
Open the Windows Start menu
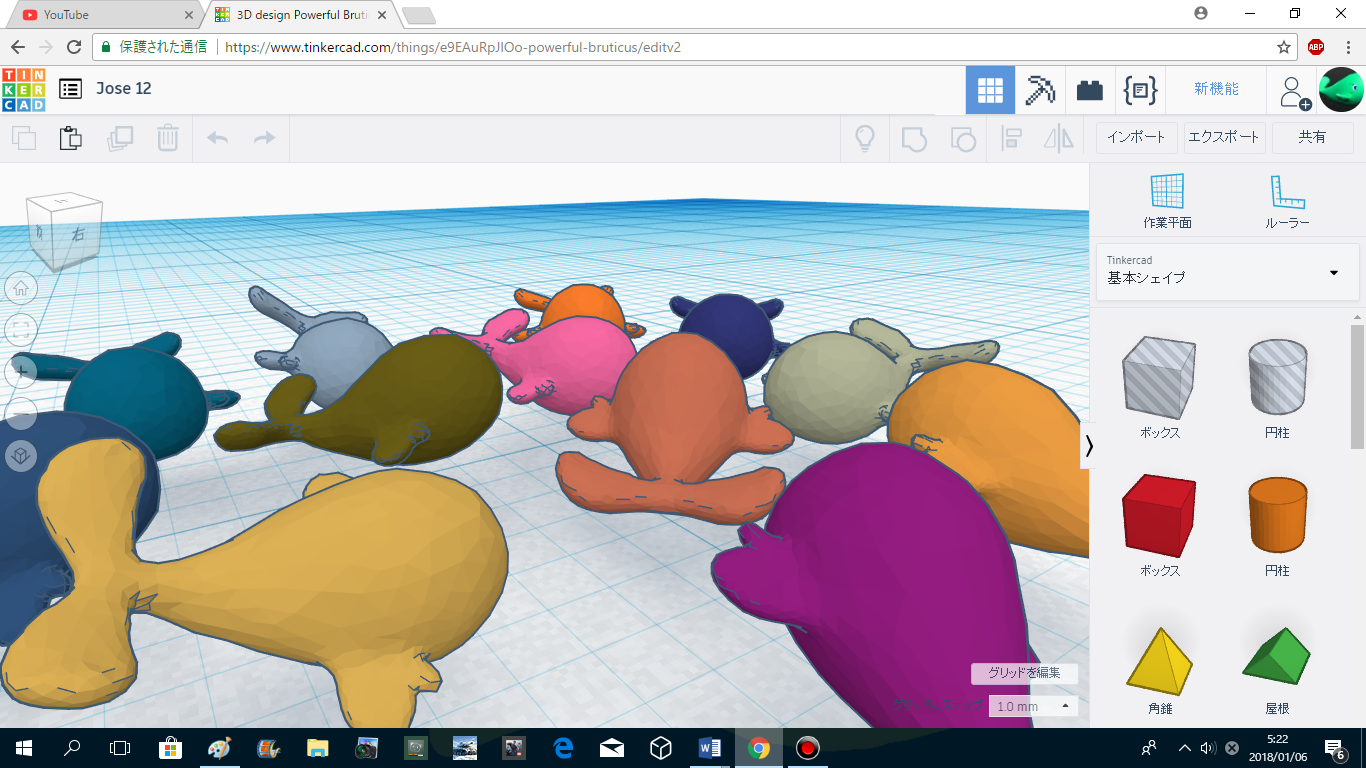23,748
